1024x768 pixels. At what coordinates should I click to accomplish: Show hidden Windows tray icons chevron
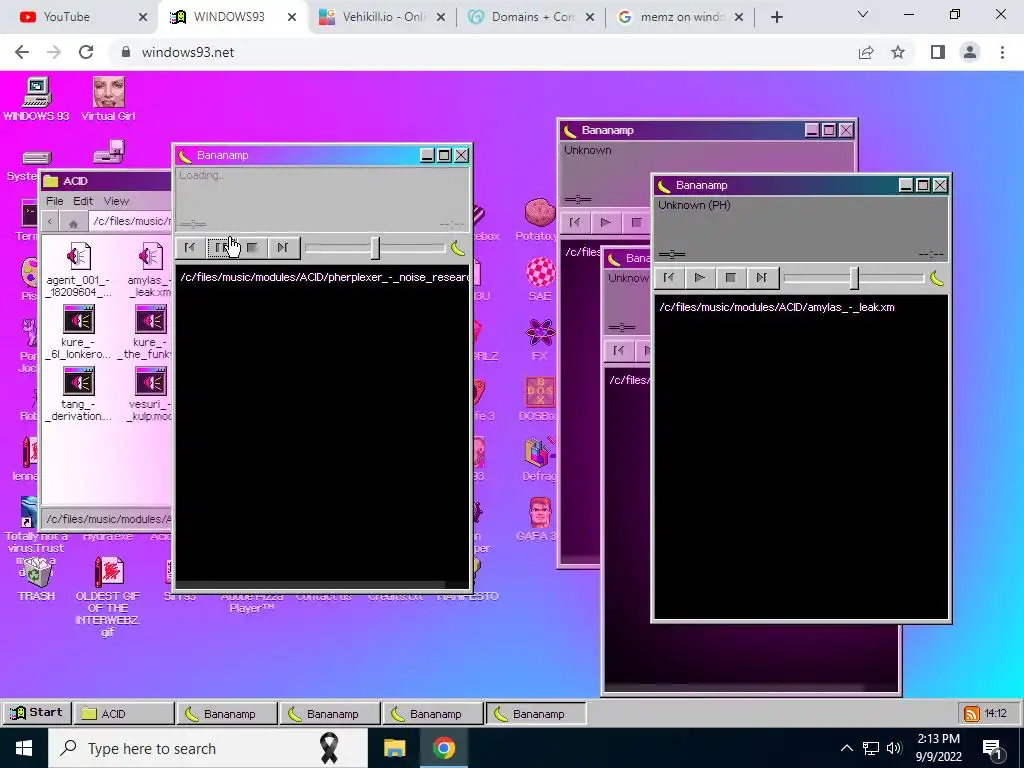point(846,748)
